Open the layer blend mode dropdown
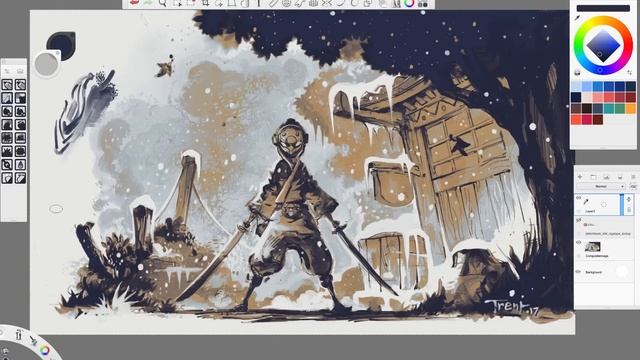This screenshot has height=360, width=640. [x=602, y=187]
